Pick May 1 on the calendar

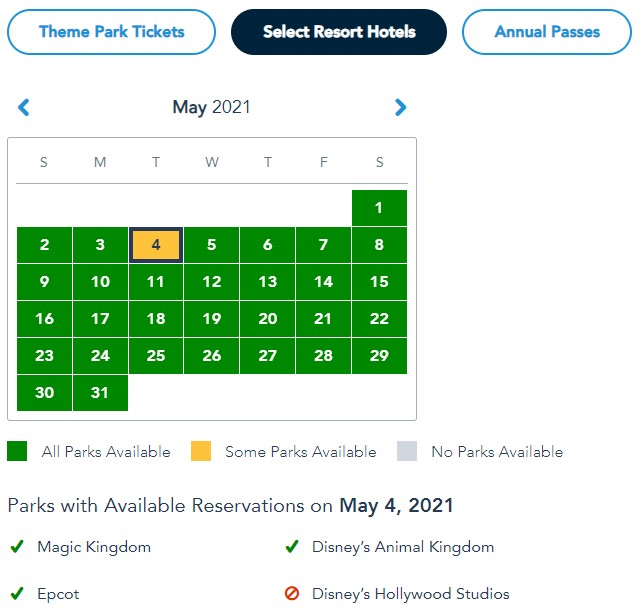pyautogui.click(x=379, y=208)
